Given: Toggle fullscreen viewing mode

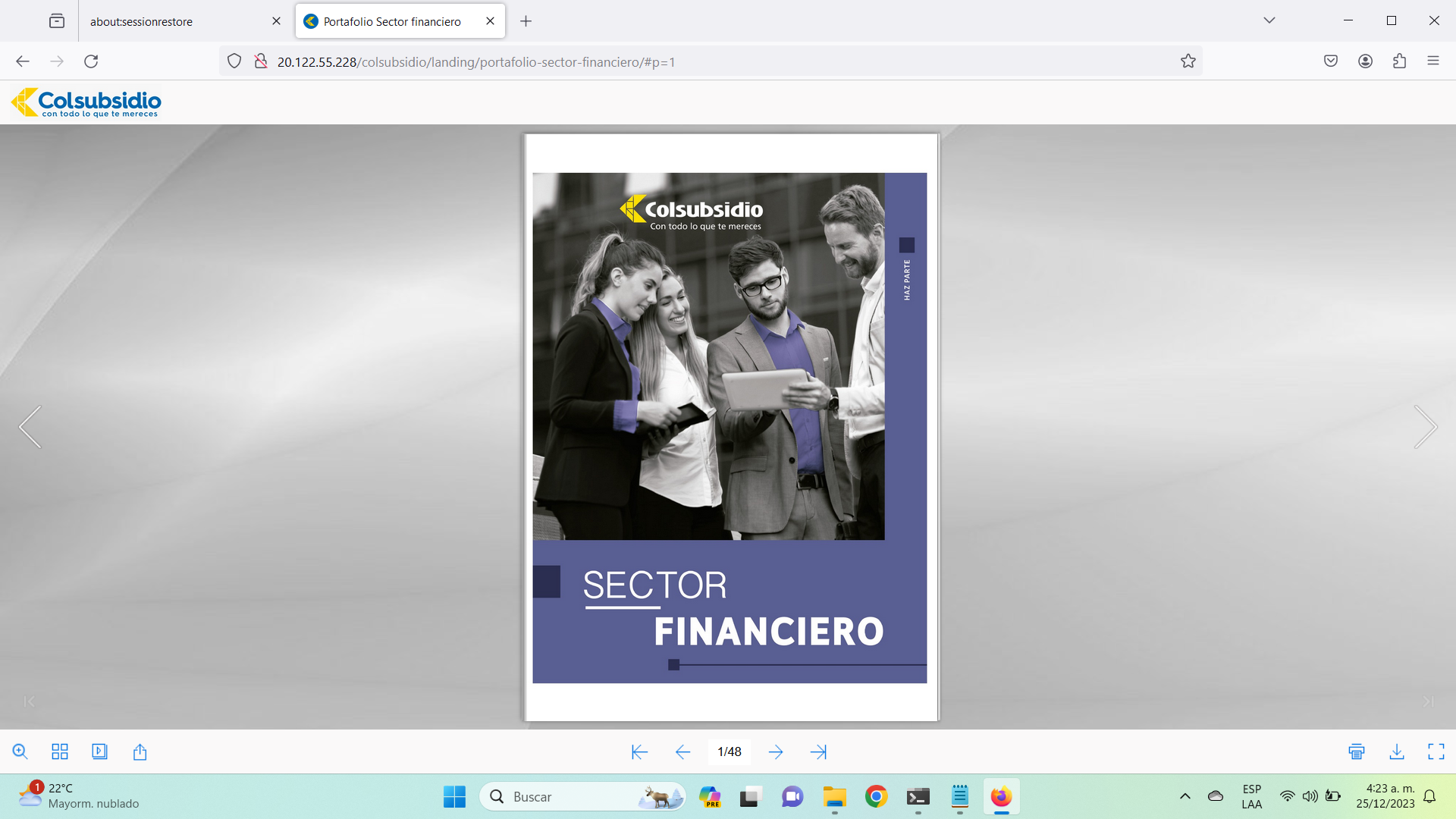Looking at the screenshot, I should (1436, 752).
